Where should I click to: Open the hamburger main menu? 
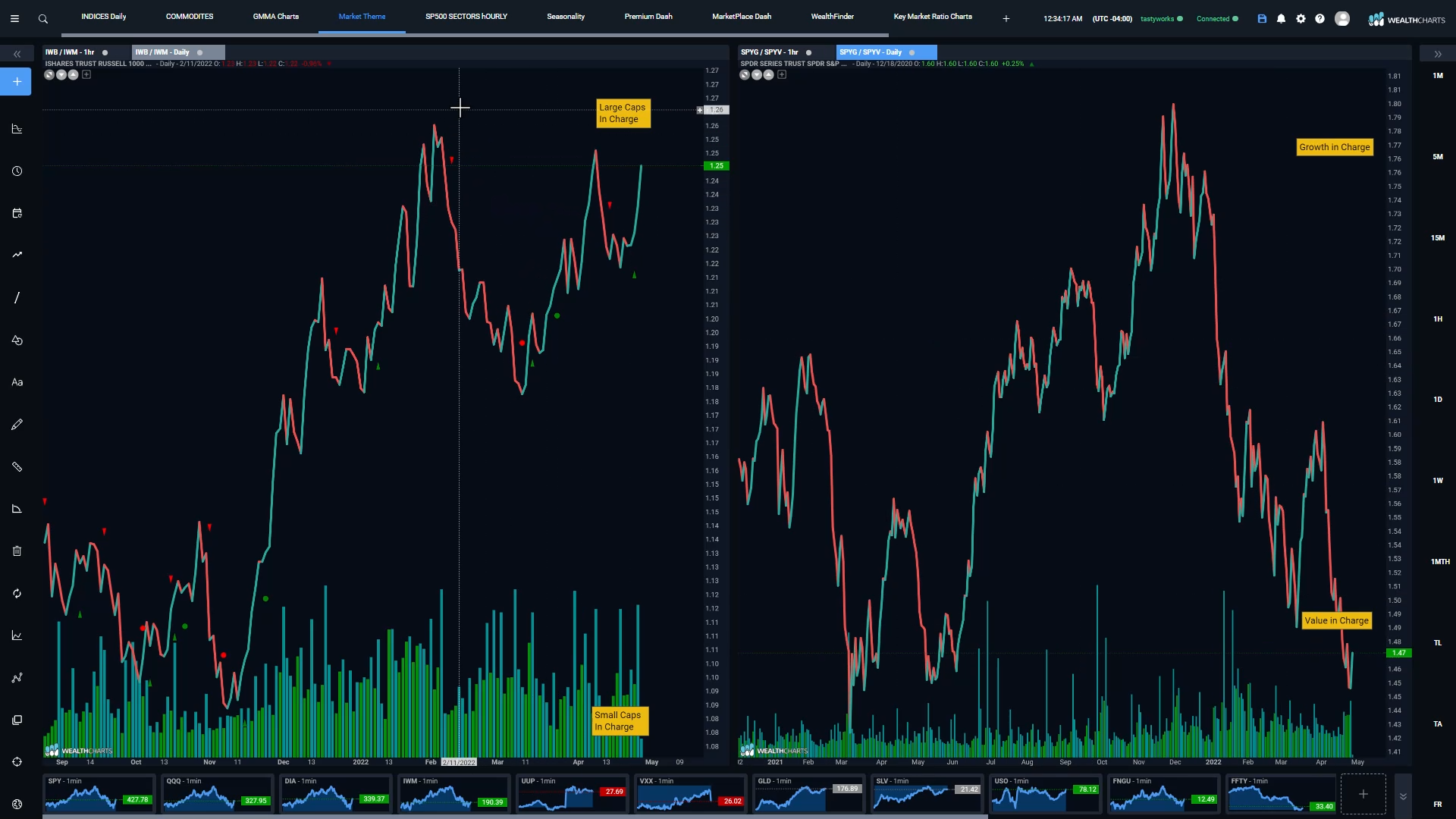click(x=14, y=18)
